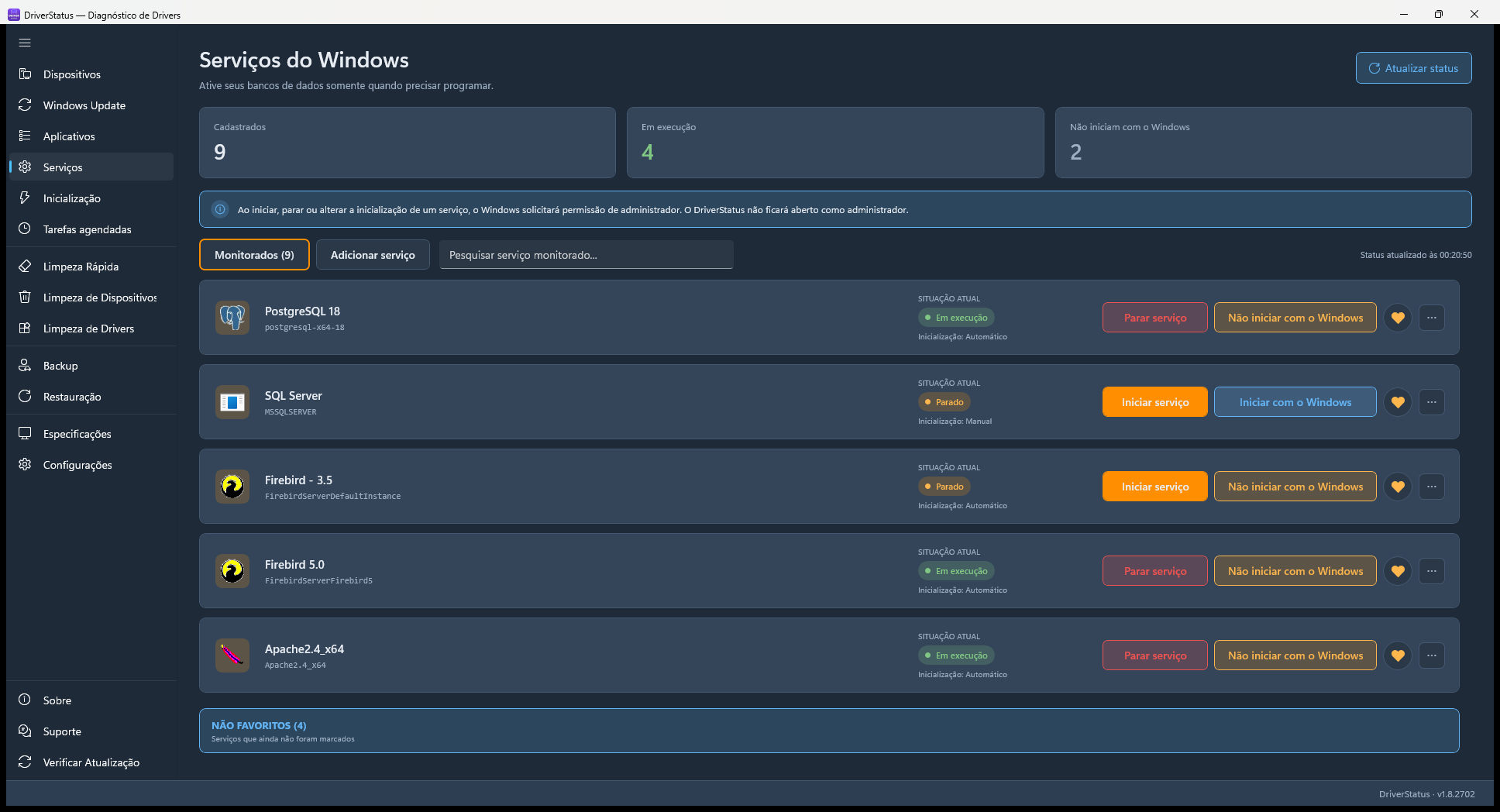This screenshot has height=812, width=1500.
Task: Select the Monitorados (9) tab
Action: [254, 255]
